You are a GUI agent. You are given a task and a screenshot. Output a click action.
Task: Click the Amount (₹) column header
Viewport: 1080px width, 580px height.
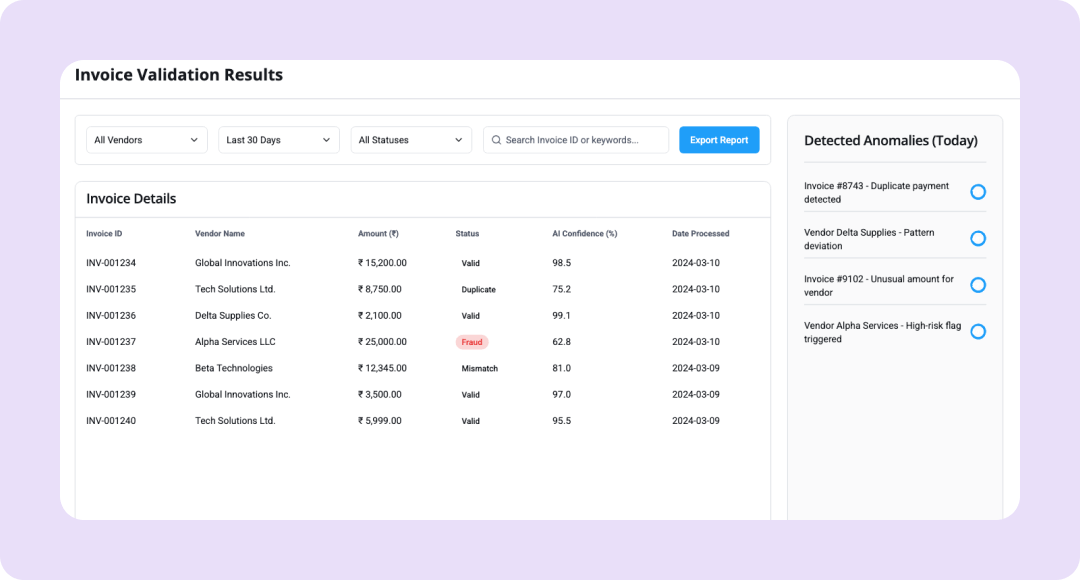(x=378, y=234)
